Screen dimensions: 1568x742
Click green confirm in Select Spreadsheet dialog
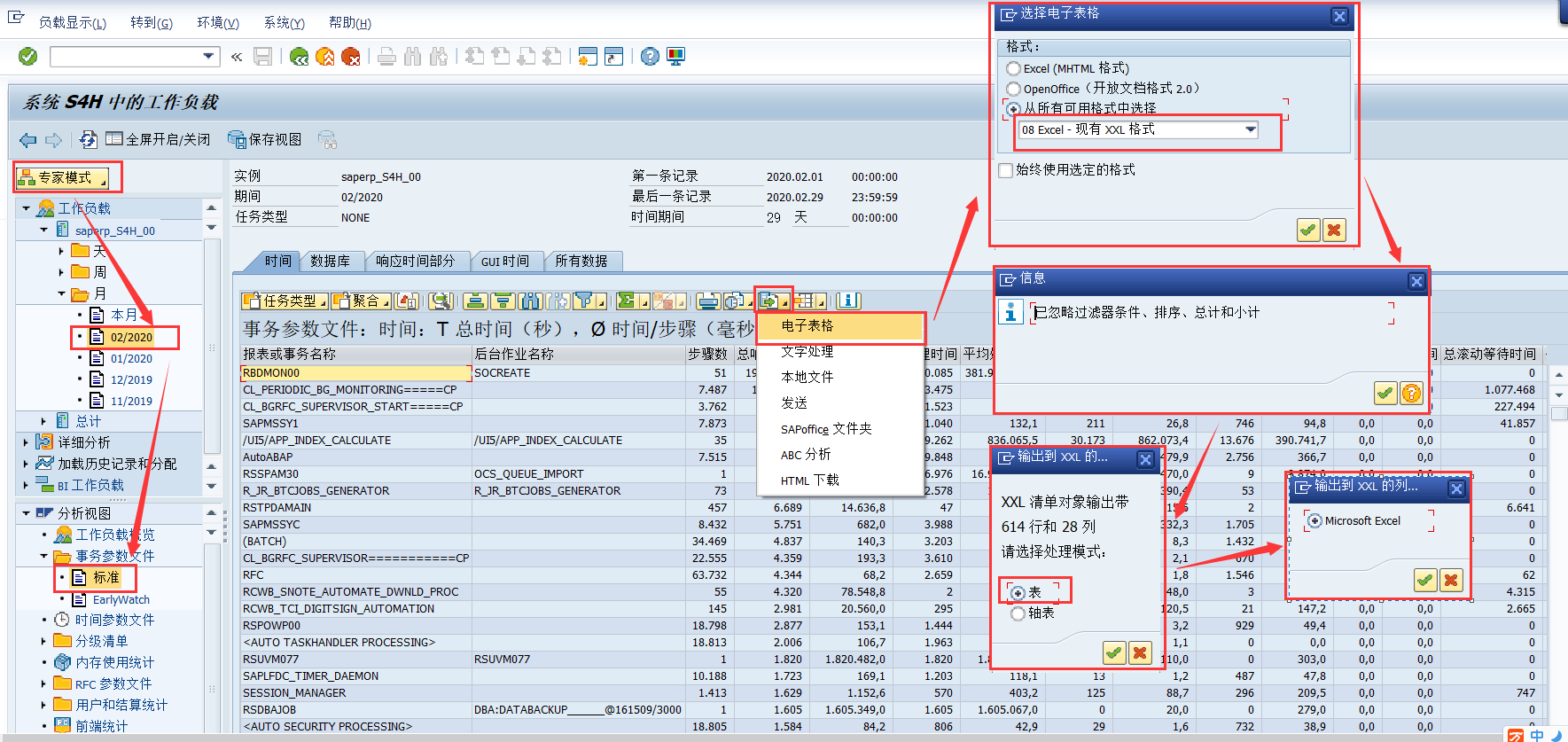1308,230
